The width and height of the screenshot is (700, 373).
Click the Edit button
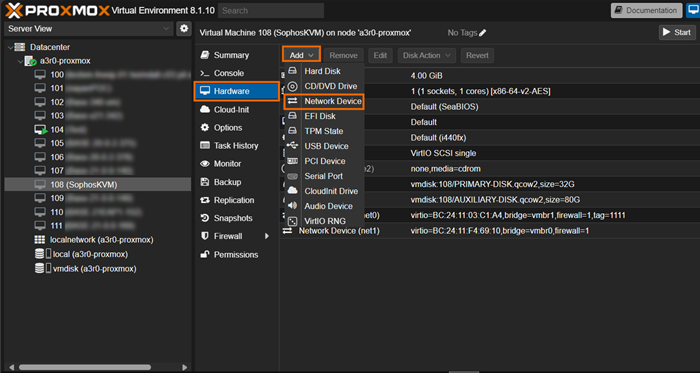pyautogui.click(x=380, y=55)
